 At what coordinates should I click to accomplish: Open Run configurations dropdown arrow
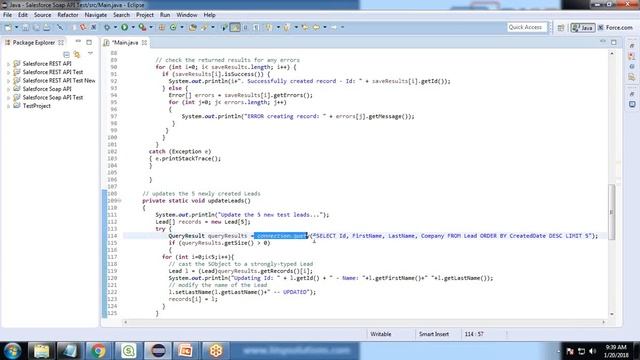click(133, 27)
